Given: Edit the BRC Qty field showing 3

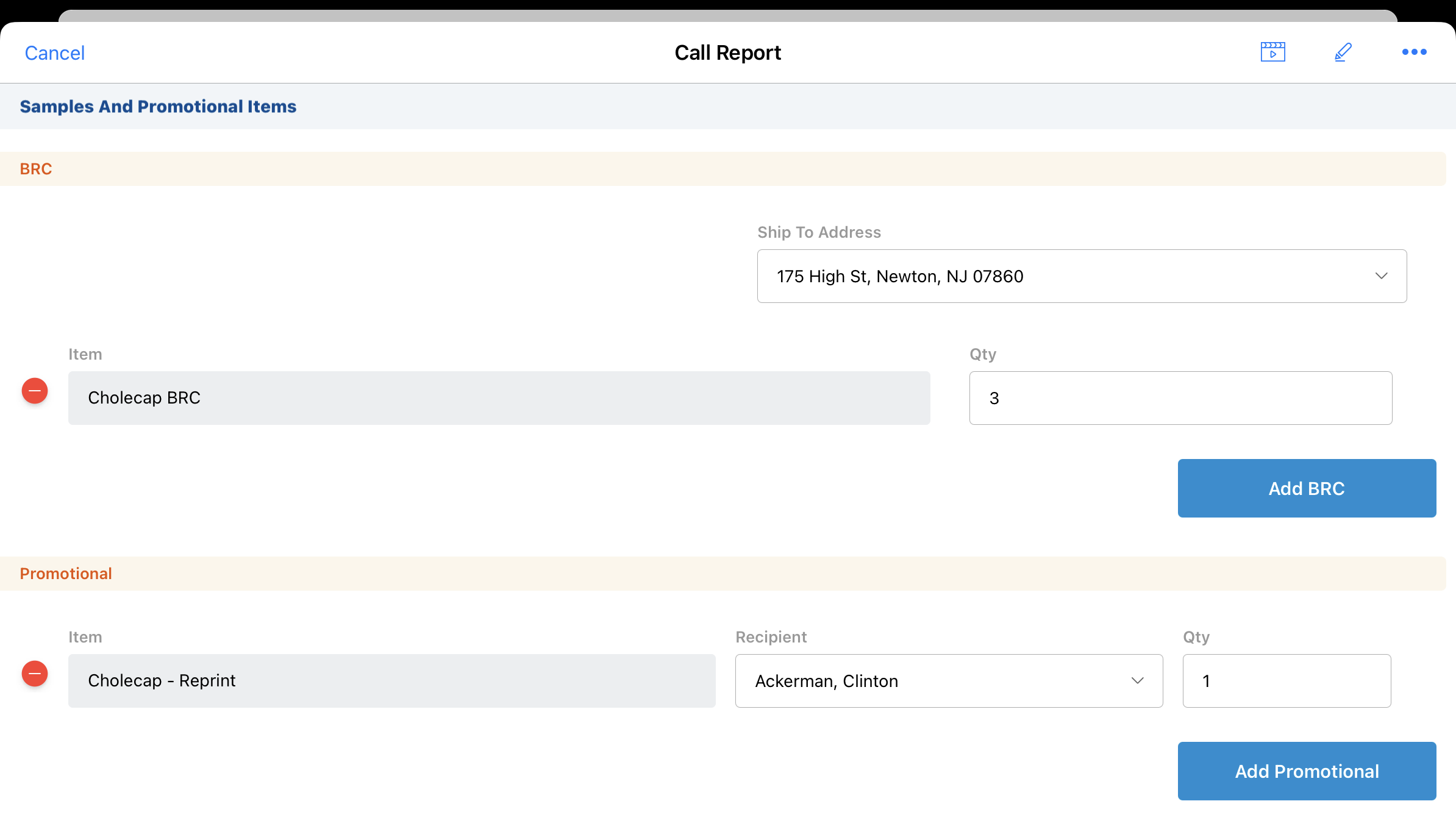Looking at the screenshot, I should [1180, 398].
